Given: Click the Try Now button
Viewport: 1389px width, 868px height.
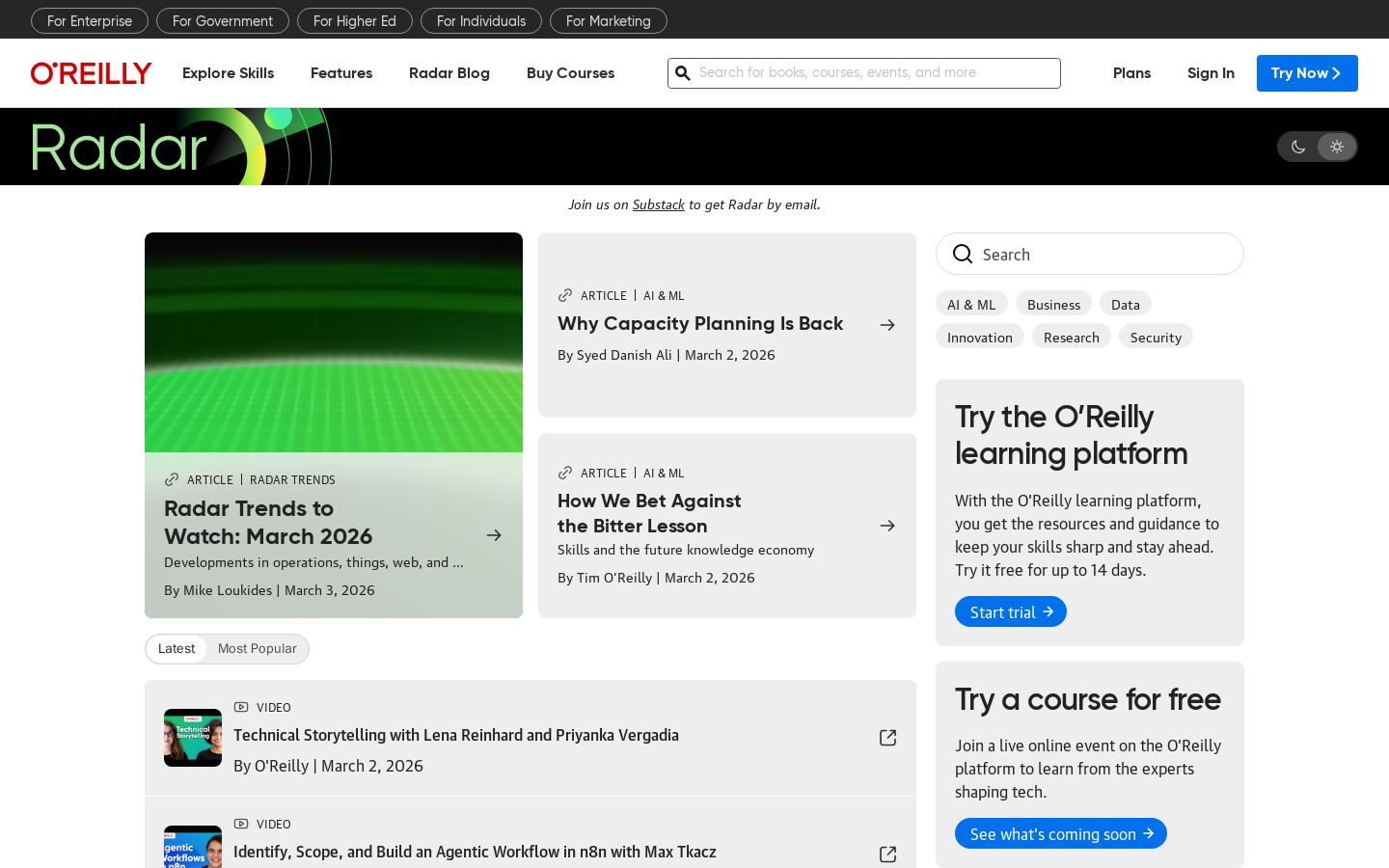Looking at the screenshot, I should tap(1307, 73).
